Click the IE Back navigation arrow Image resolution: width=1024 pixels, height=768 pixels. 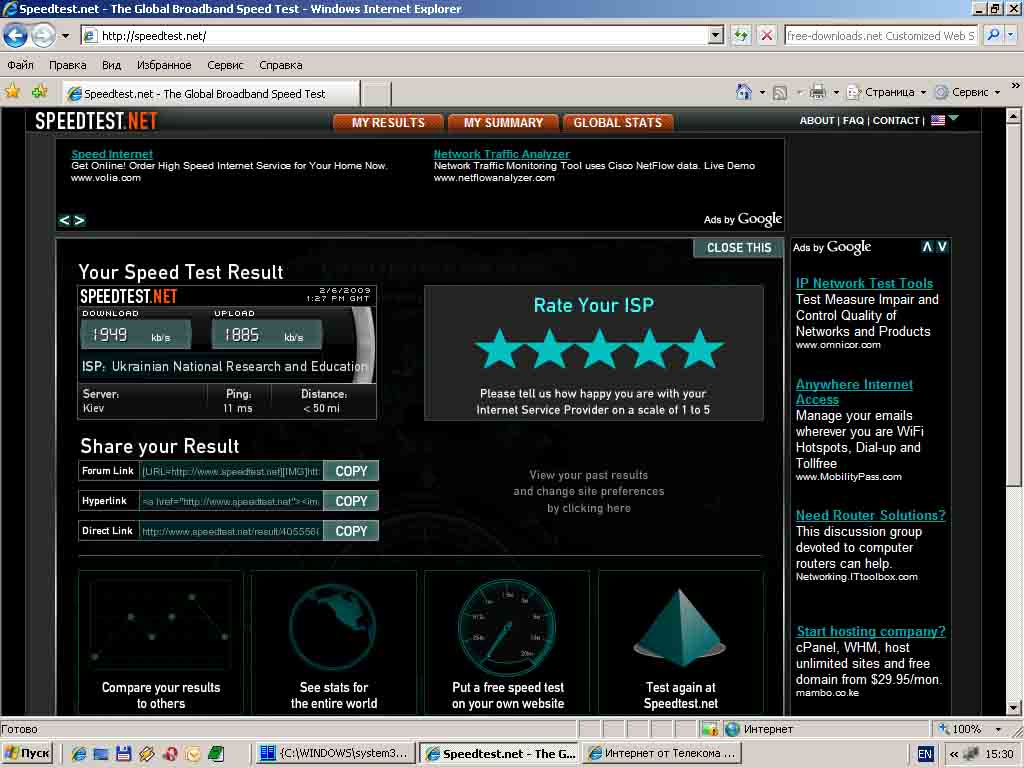click(15, 36)
